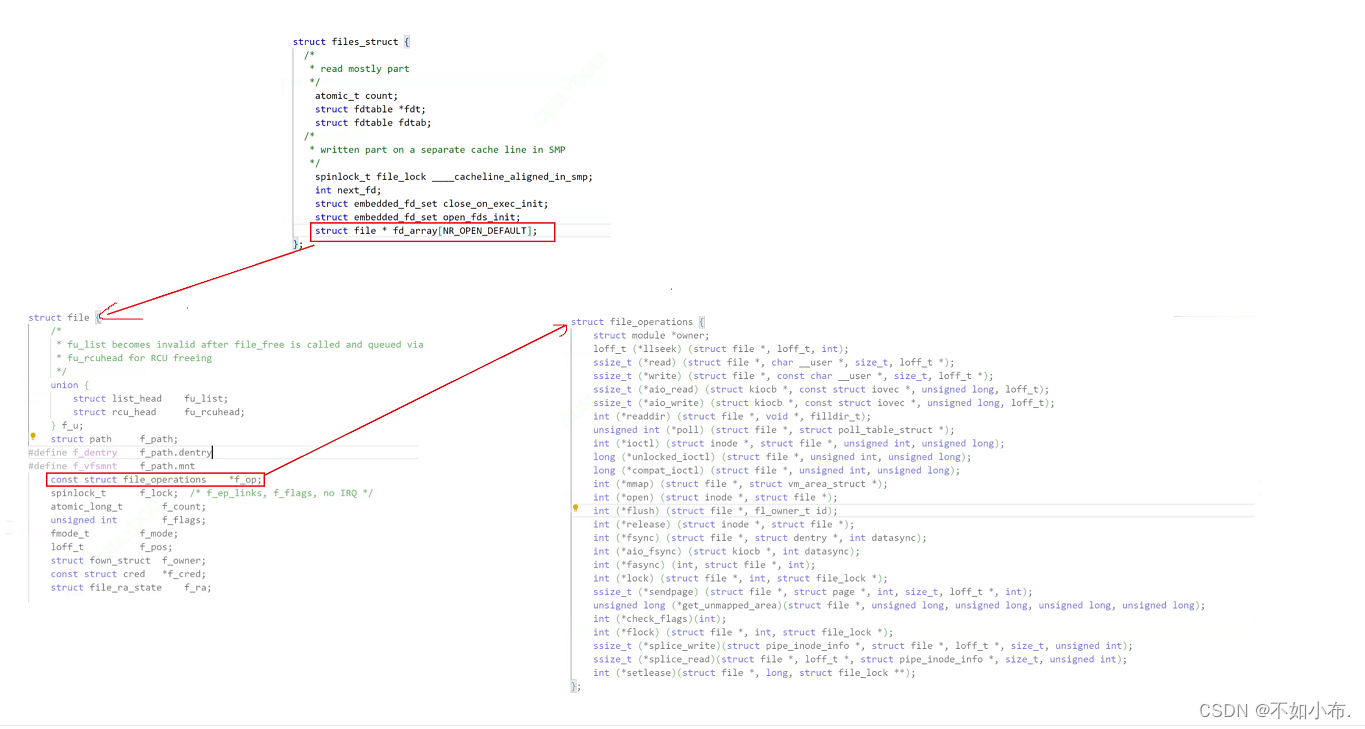This screenshot has height=729, width=1365.
Task: Click 'struct fown_struct f_owner;' line
Action: (x=128, y=561)
